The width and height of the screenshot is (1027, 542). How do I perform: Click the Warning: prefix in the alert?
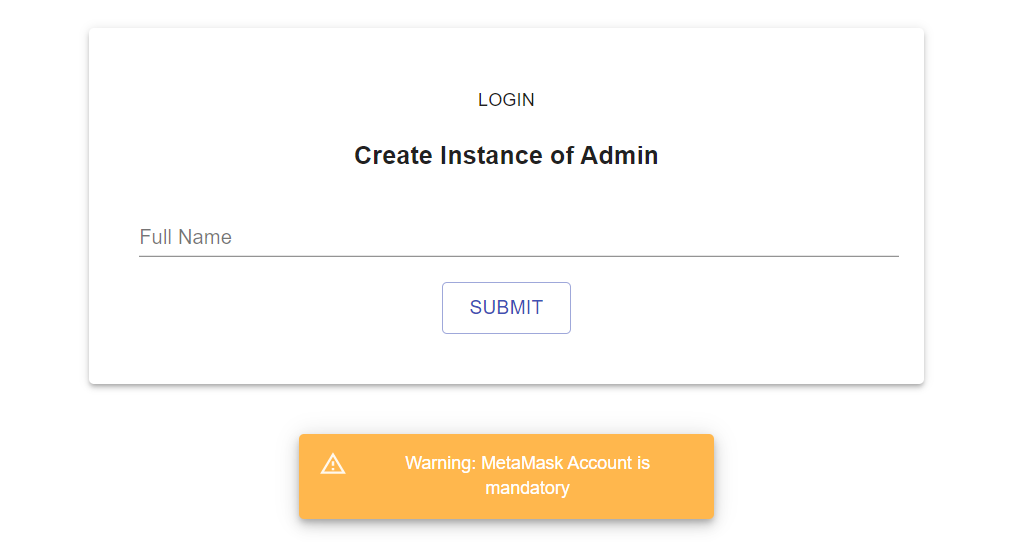[x=441, y=463]
